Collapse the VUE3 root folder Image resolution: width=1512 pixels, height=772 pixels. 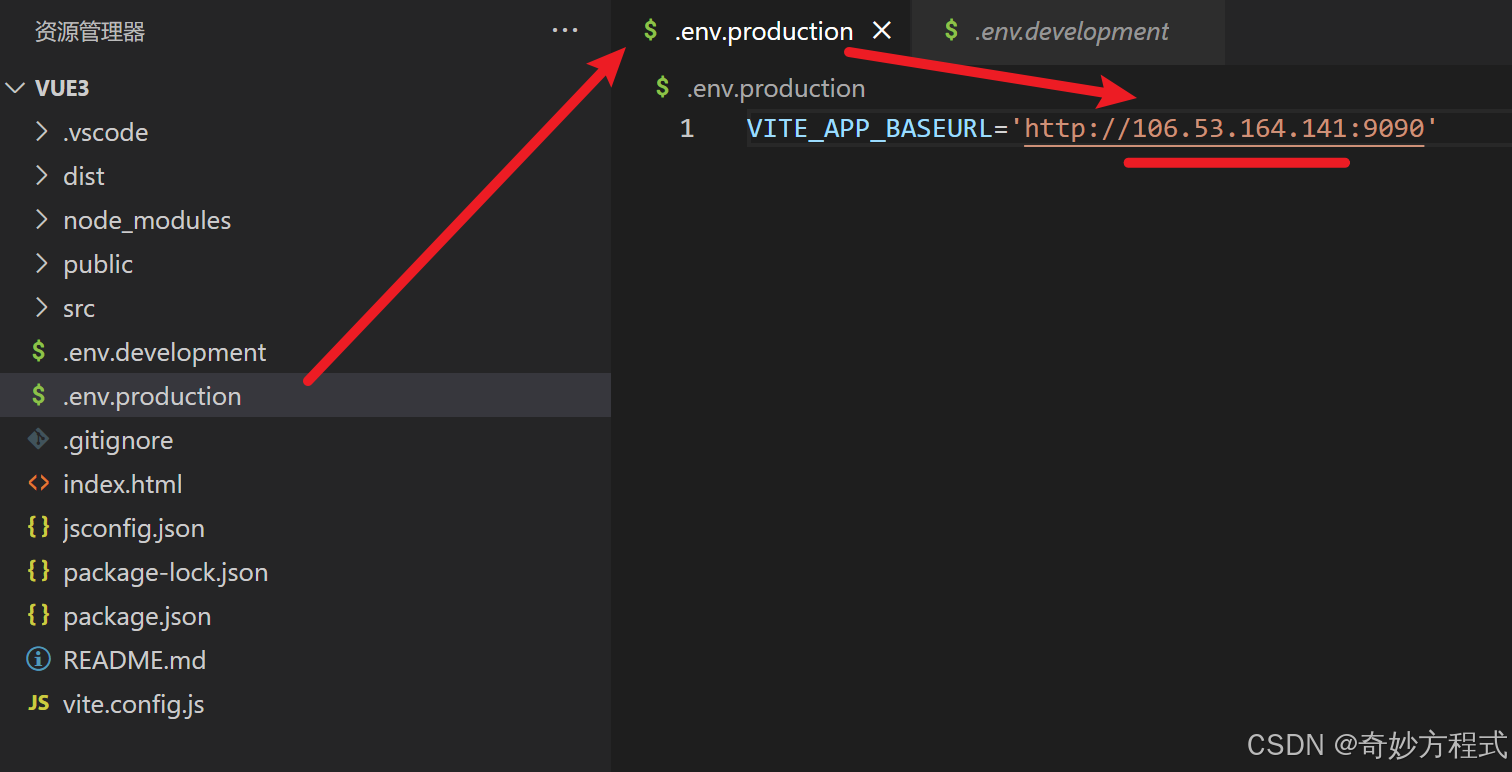click(x=15, y=88)
